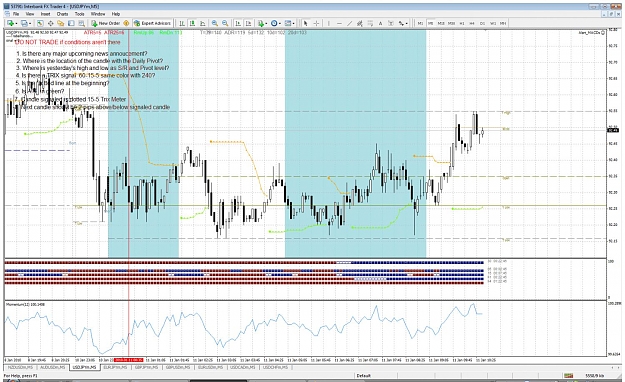Click the Templates toolbar icon

pos(287,23)
